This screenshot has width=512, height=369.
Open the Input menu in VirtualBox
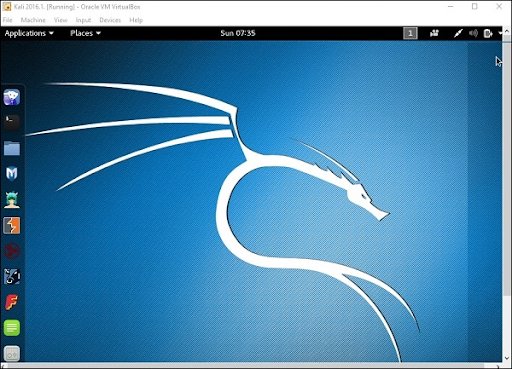point(83,20)
